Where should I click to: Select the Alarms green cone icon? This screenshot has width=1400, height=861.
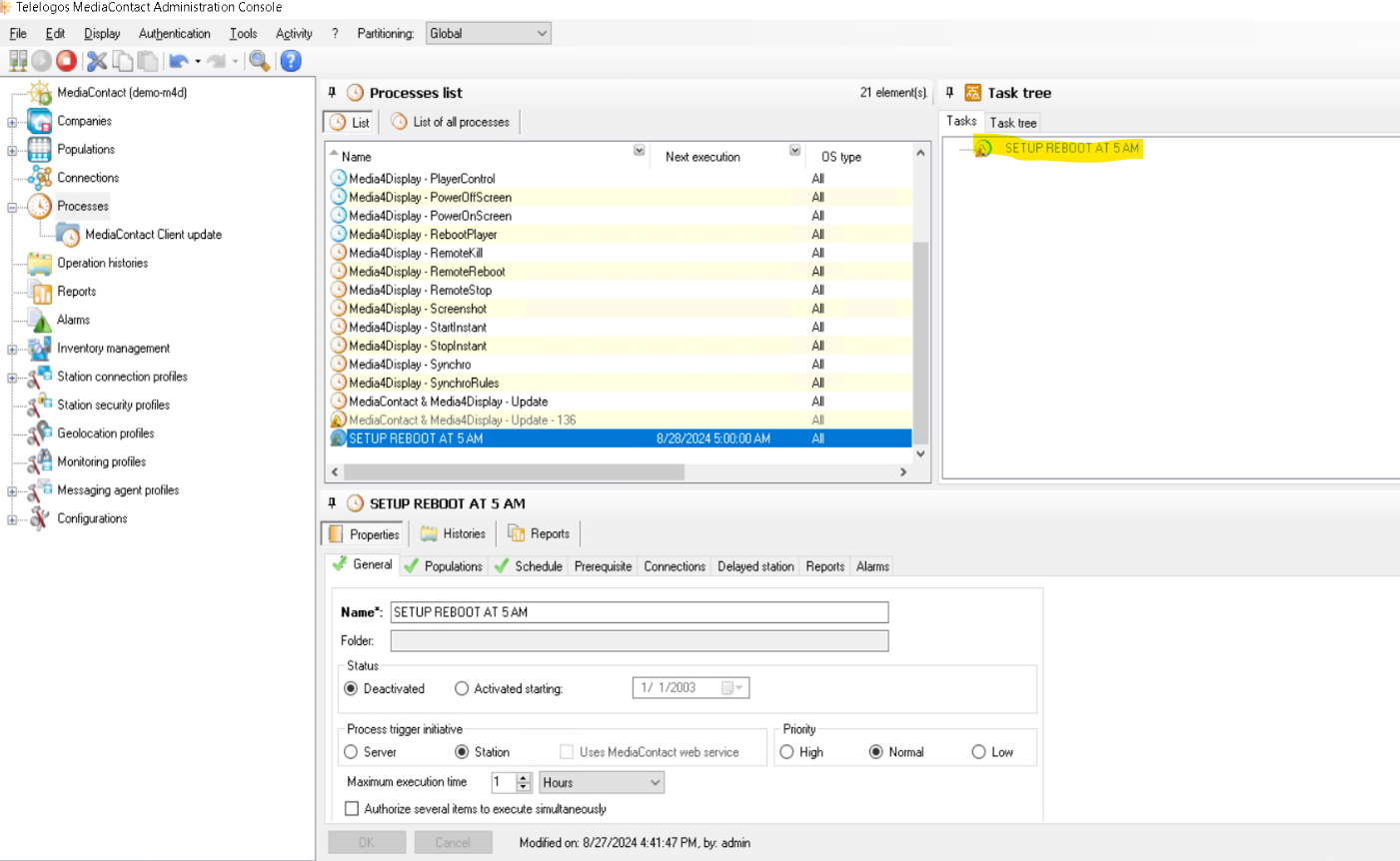point(41,321)
